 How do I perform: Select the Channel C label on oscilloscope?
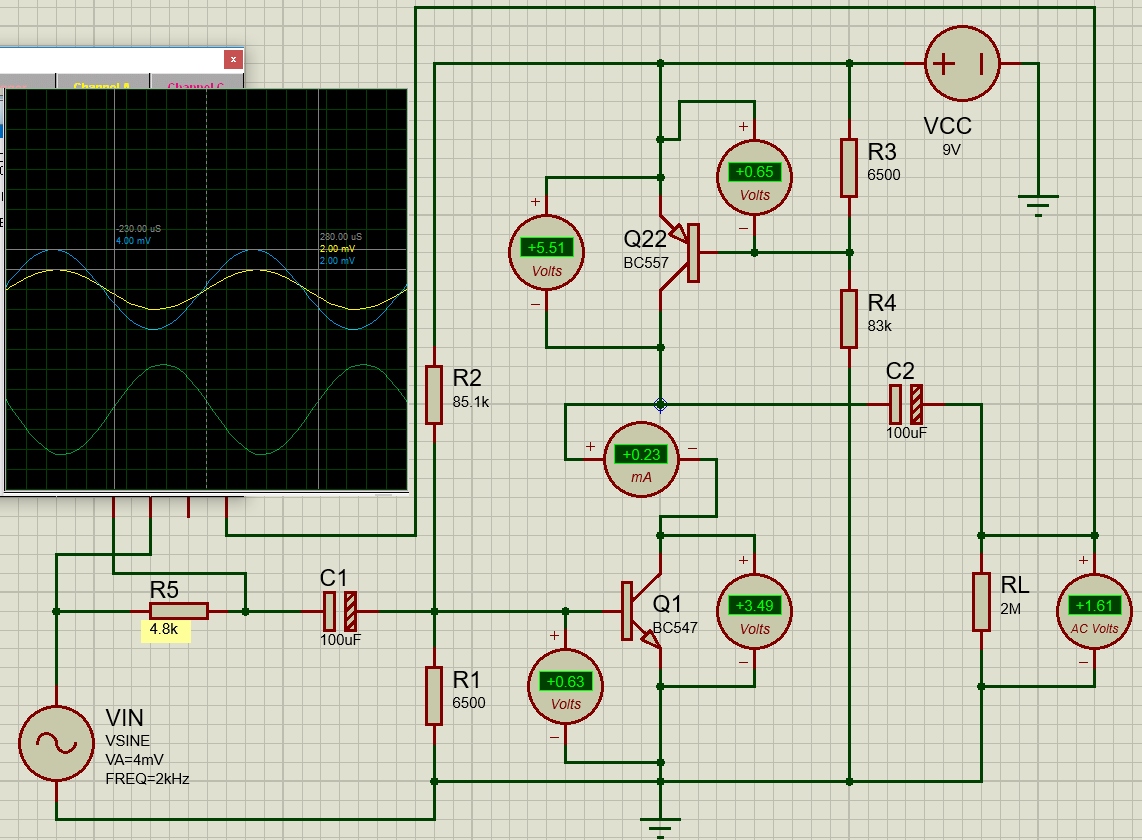click(x=195, y=85)
